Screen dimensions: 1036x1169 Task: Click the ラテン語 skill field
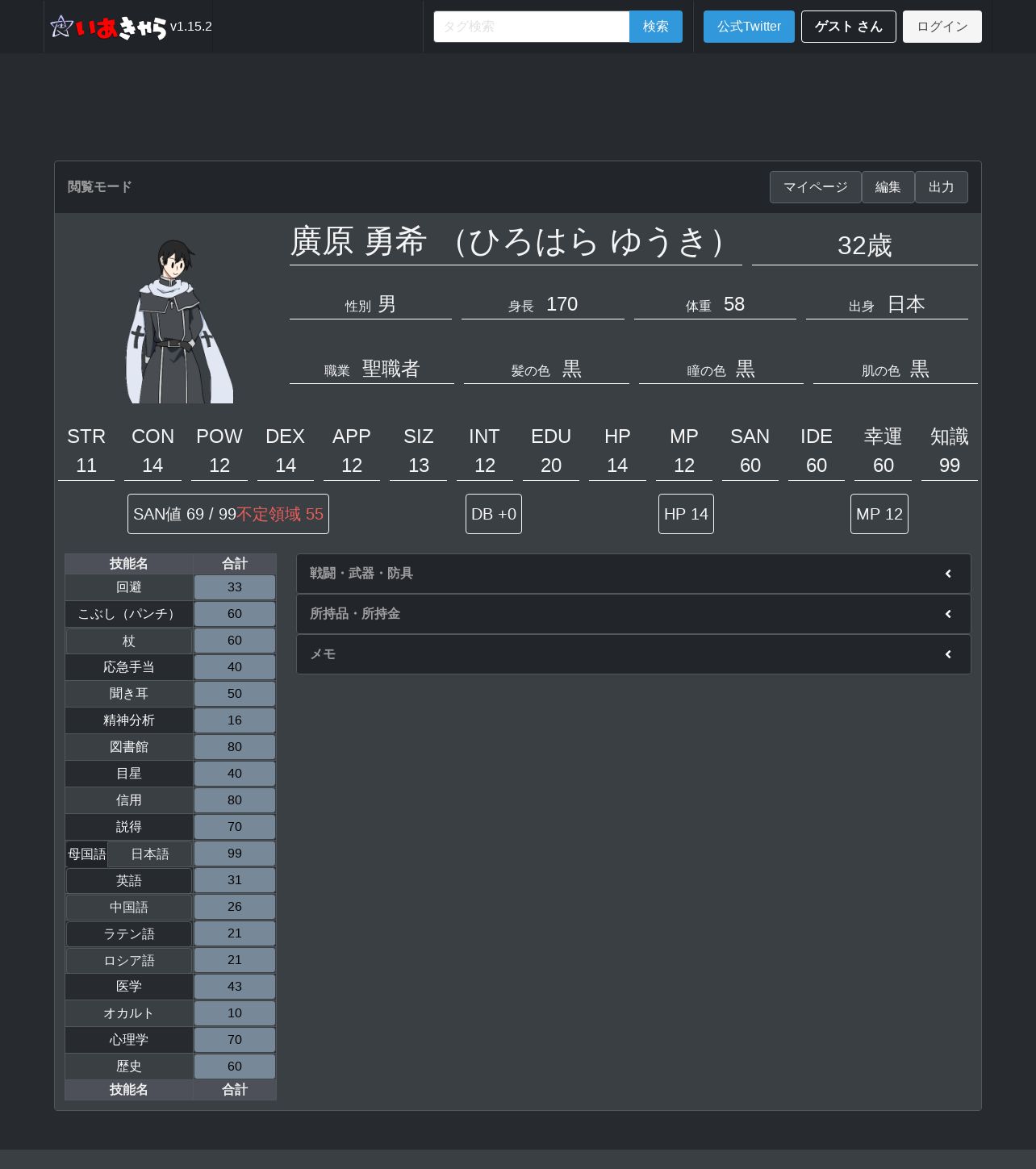[129, 933]
